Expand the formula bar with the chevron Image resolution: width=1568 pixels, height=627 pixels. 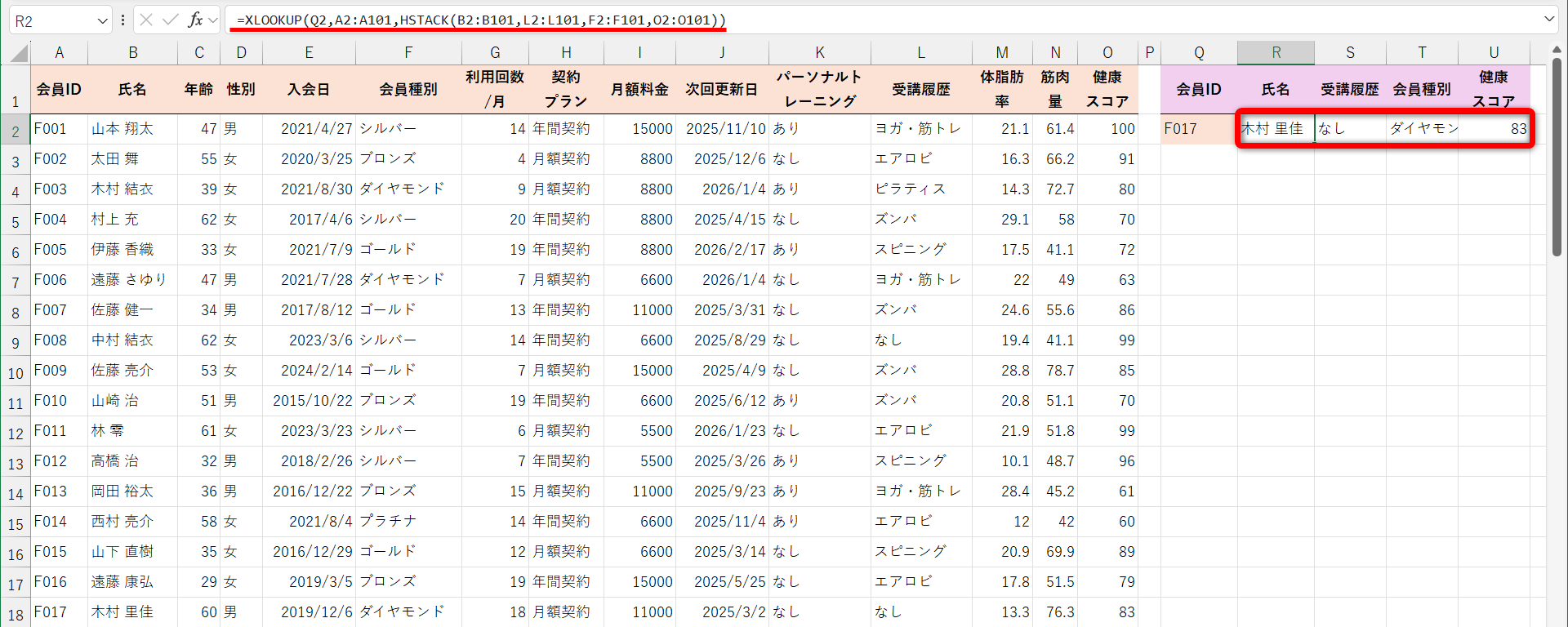click(1549, 19)
